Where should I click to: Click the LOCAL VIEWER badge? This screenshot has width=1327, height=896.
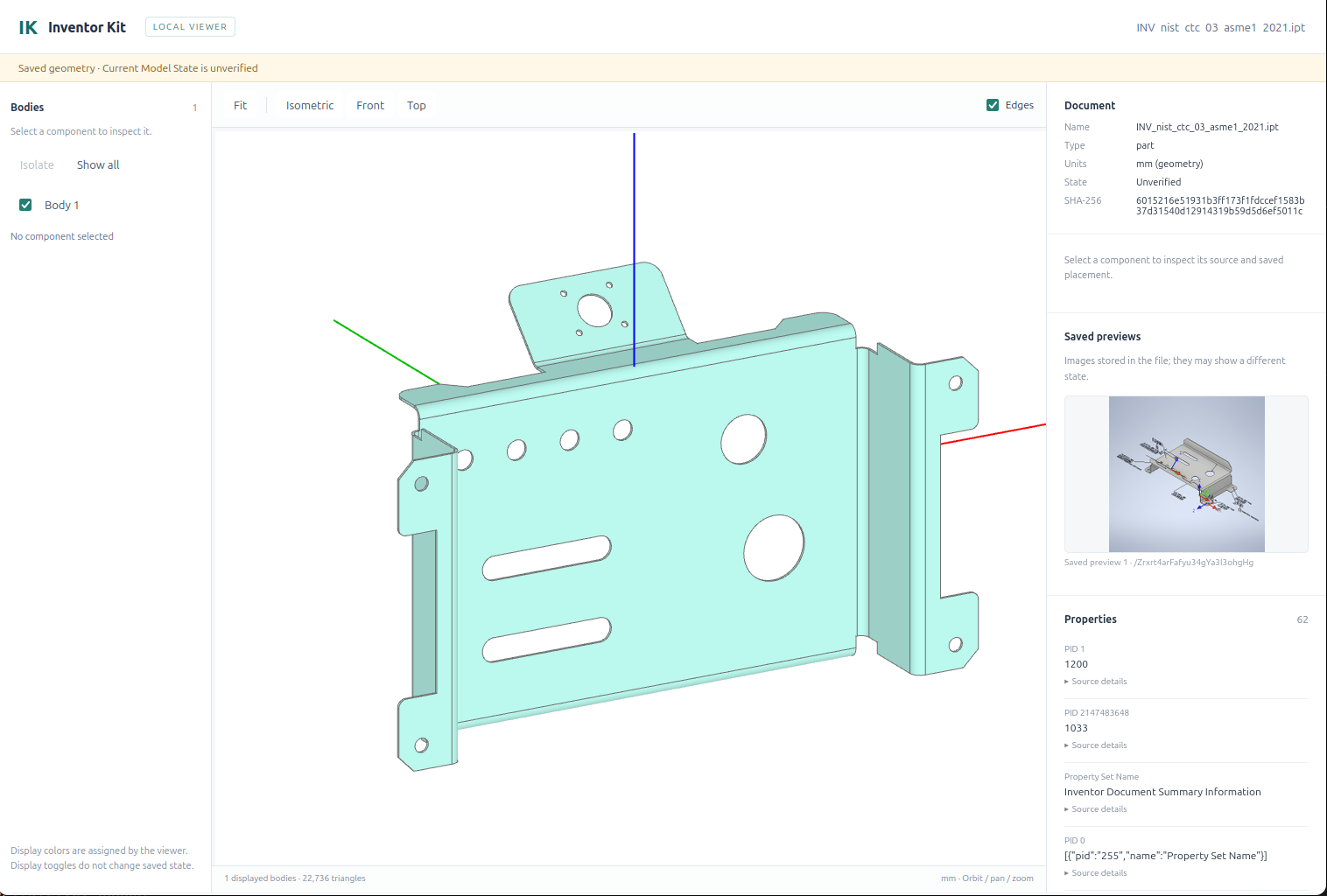(x=190, y=27)
